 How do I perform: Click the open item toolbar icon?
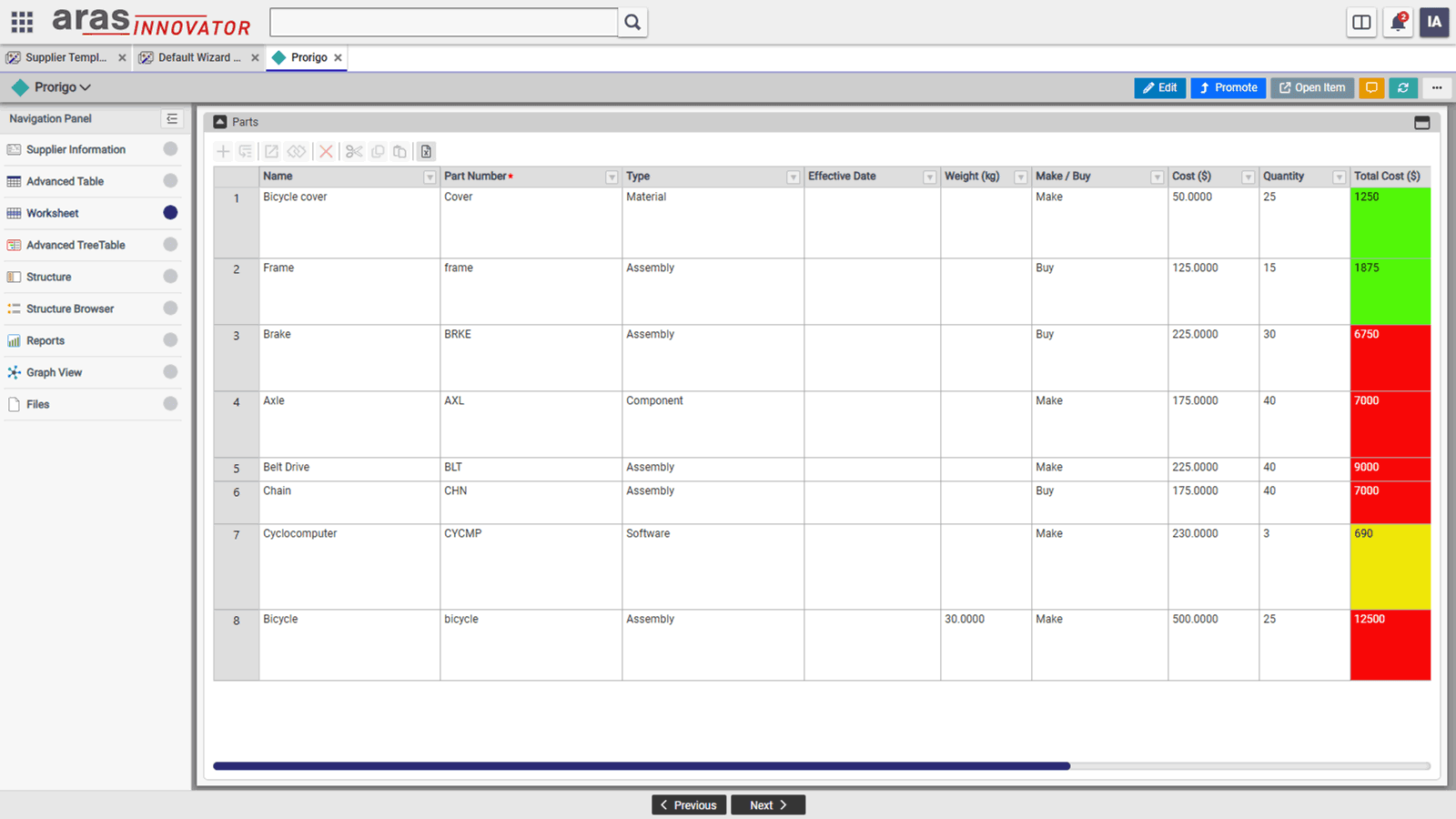point(271,151)
